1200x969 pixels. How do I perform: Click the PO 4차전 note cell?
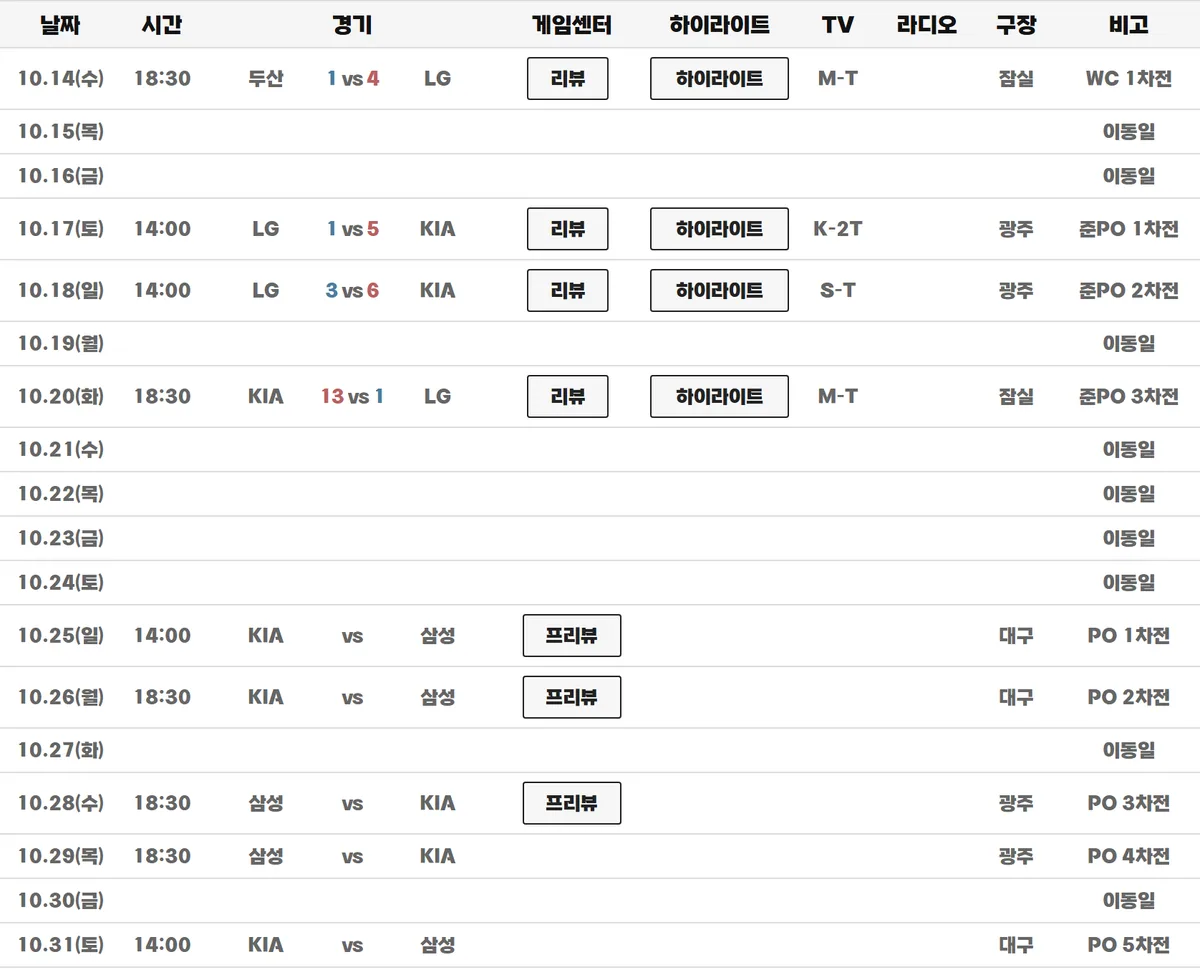point(1129,857)
